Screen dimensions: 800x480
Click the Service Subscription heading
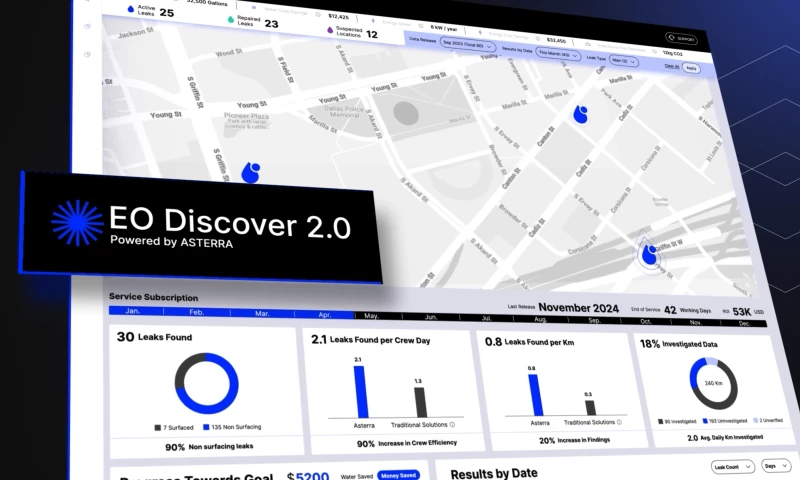click(154, 297)
